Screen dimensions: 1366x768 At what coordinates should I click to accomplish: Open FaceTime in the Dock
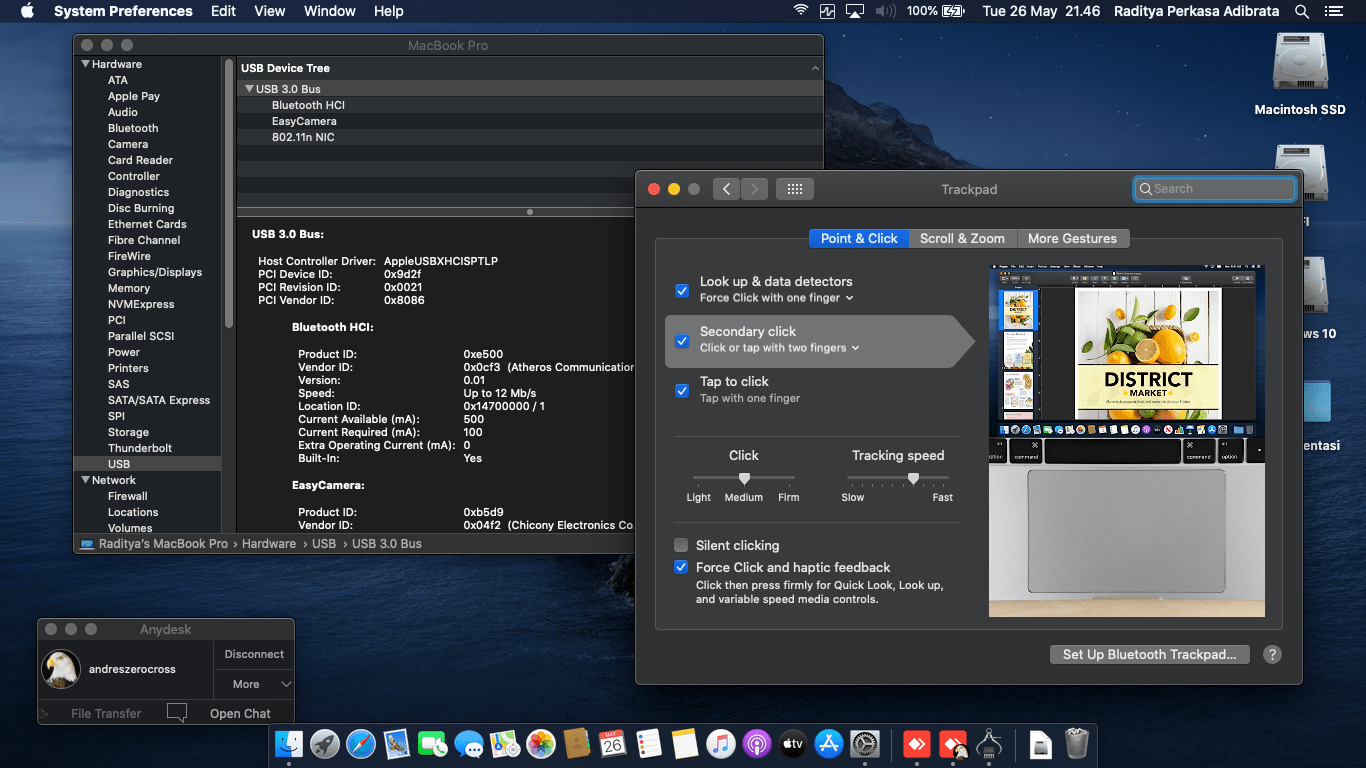coord(433,744)
